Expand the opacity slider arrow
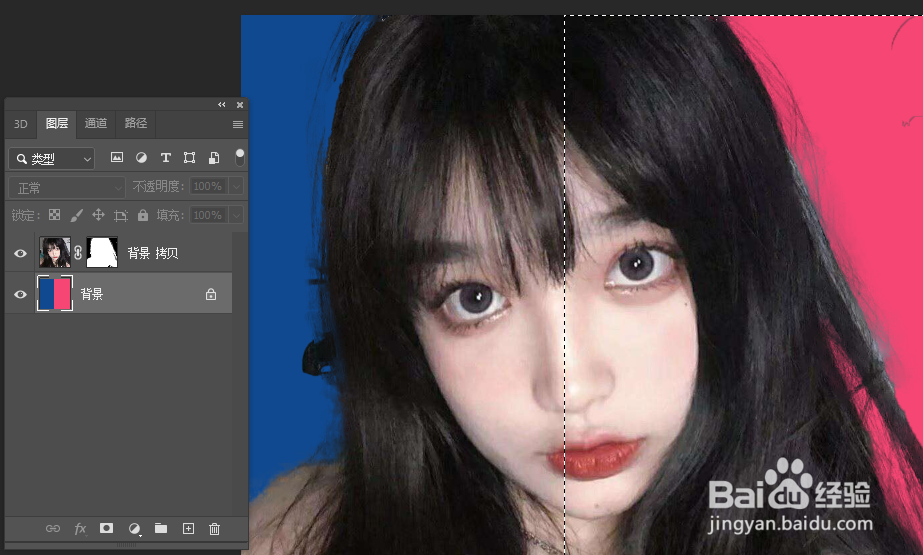 coord(236,186)
